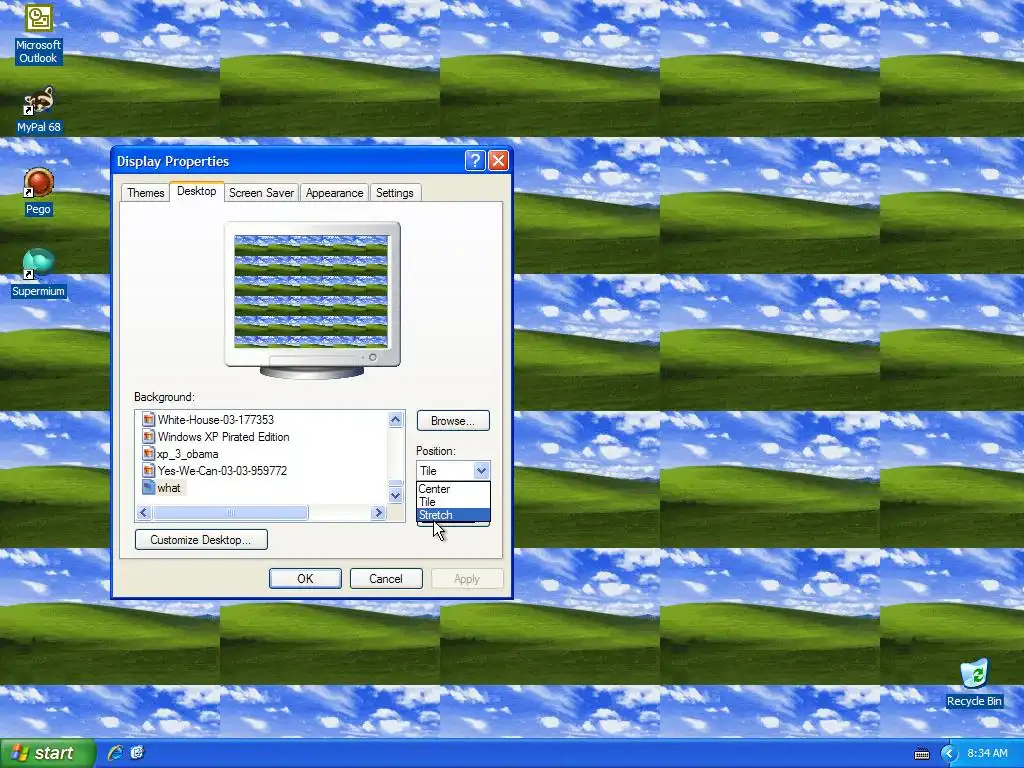Select Windows XP Pirated Edition background
The width and height of the screenshot is (1024, 768).
click(x=223, y=437)
